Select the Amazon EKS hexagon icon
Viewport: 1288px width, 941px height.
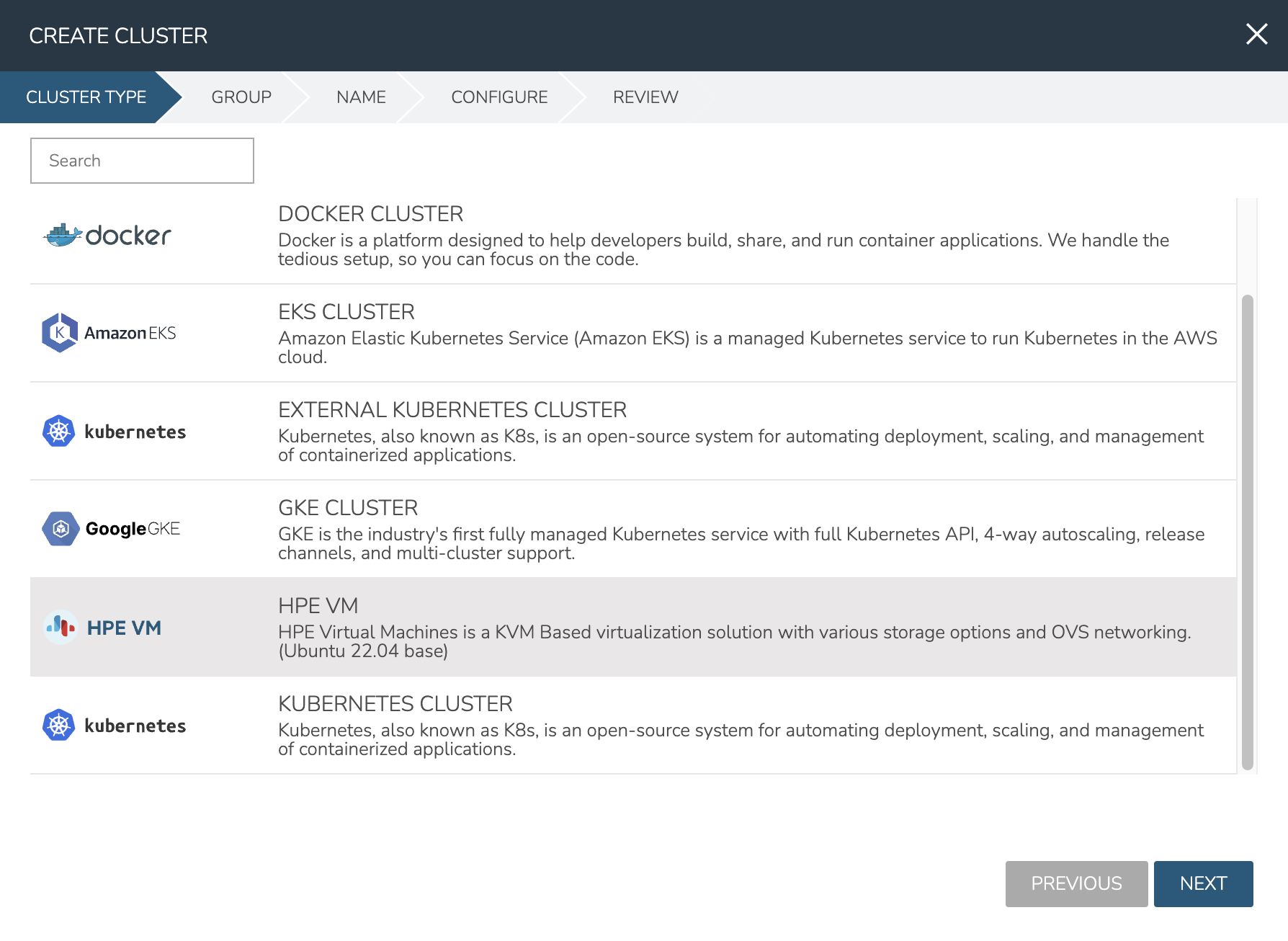59,332
